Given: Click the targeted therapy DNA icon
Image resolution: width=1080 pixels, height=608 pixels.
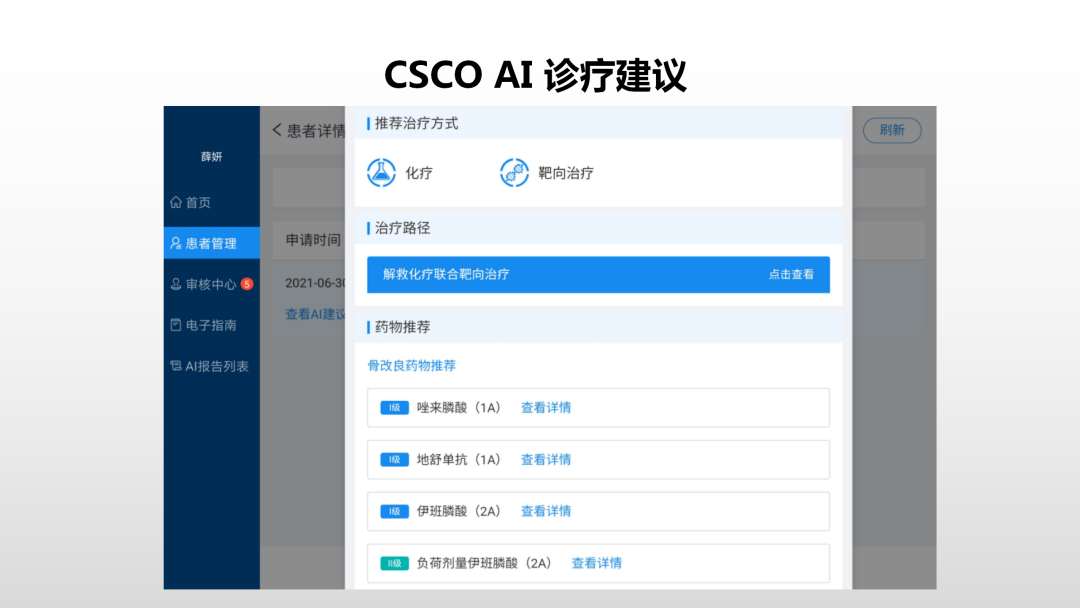Looking at the screenshot, I should tap(514, 172).
